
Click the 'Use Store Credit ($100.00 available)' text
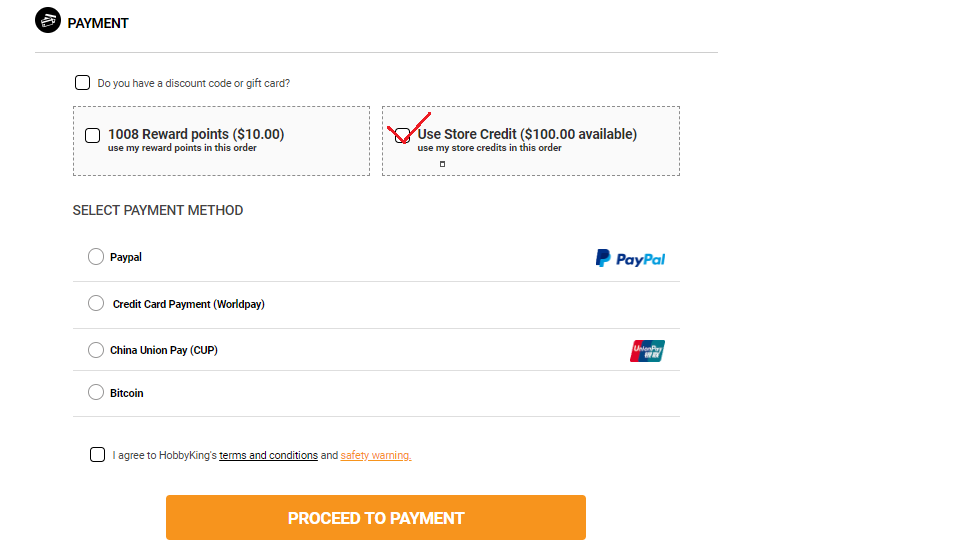point(527,134)
